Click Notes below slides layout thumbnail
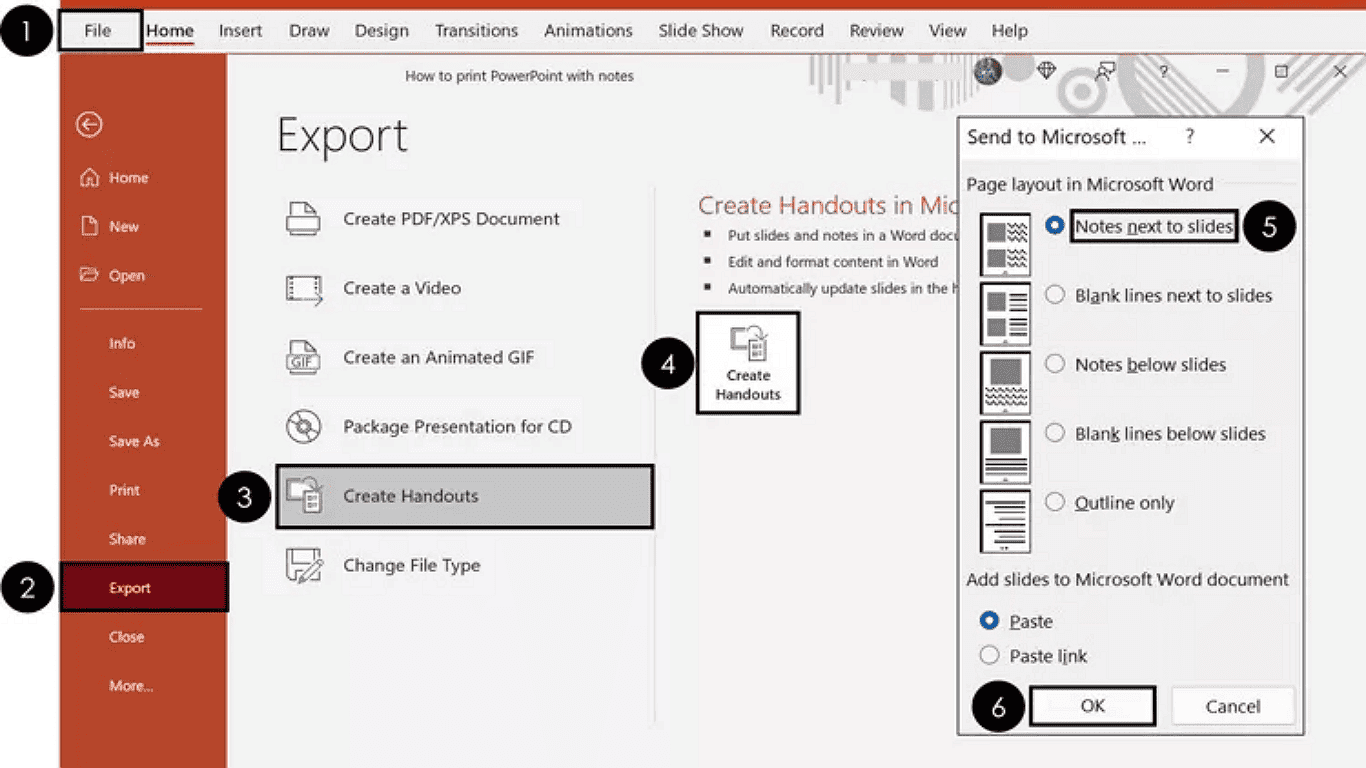This screenshot has height=768, width=1366. coord(1006,383)
